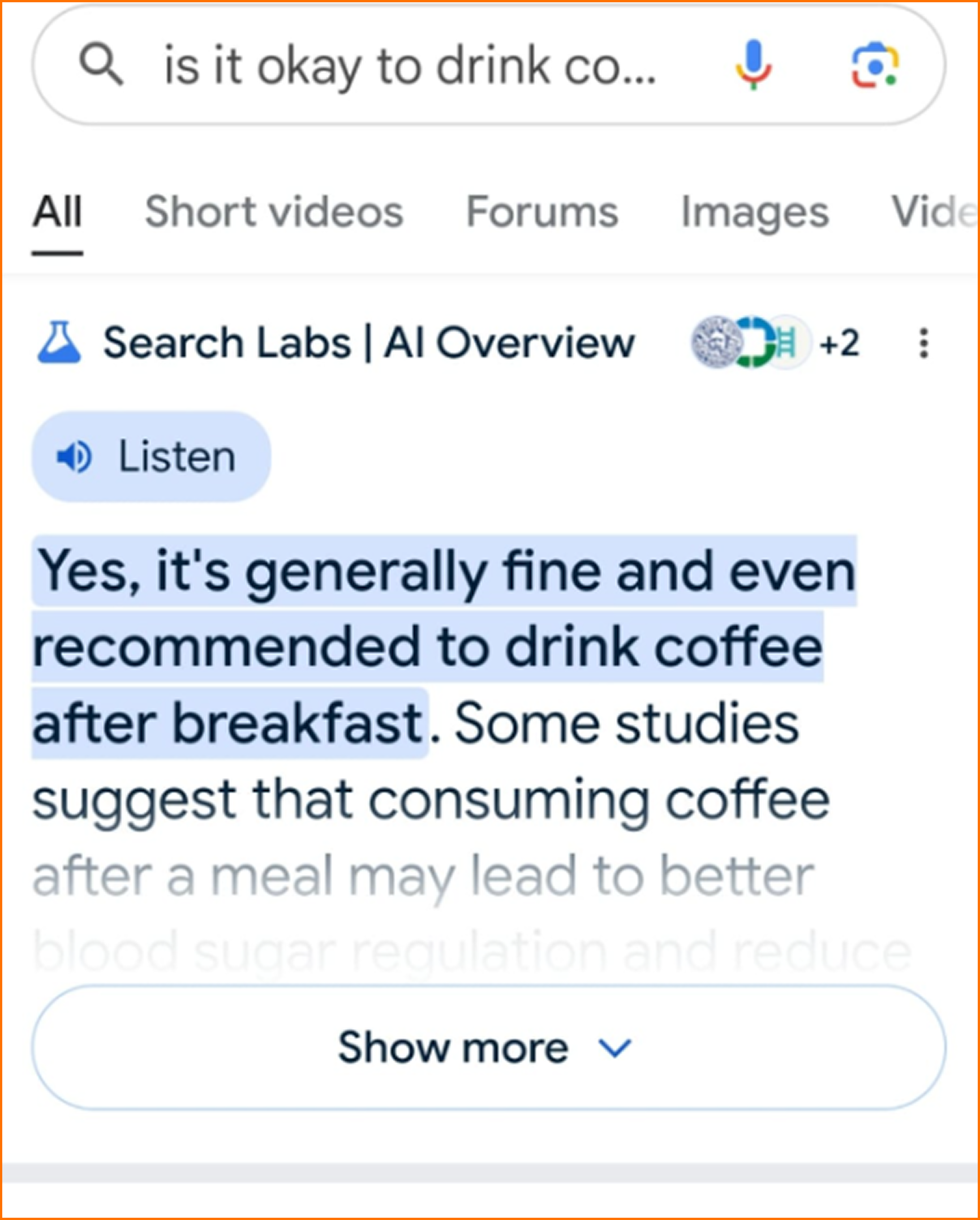Image resolution: width=980 pixels, height=1220 pixels.
Task: Switch to the Short videos tab
Action: pyautogui.click(x=274, y=212)
